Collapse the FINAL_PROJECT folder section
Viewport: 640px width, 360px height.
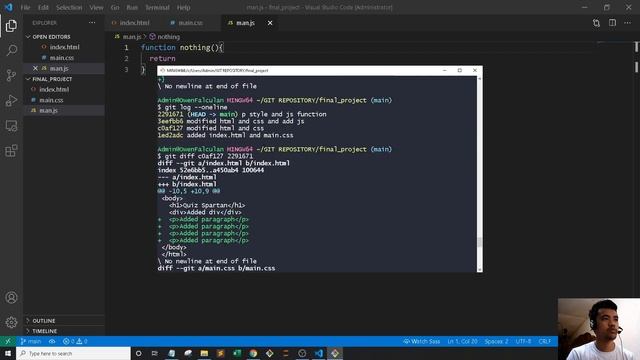tap(64, 79)
